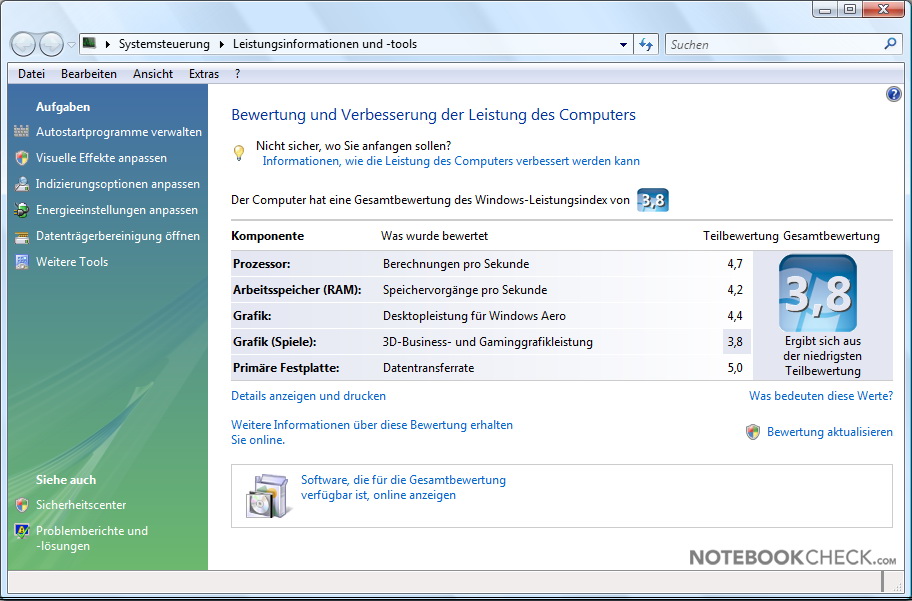912x601 pixels.
Task: Open Energieeinstellungen anpassen link
Action: (117, 210)
